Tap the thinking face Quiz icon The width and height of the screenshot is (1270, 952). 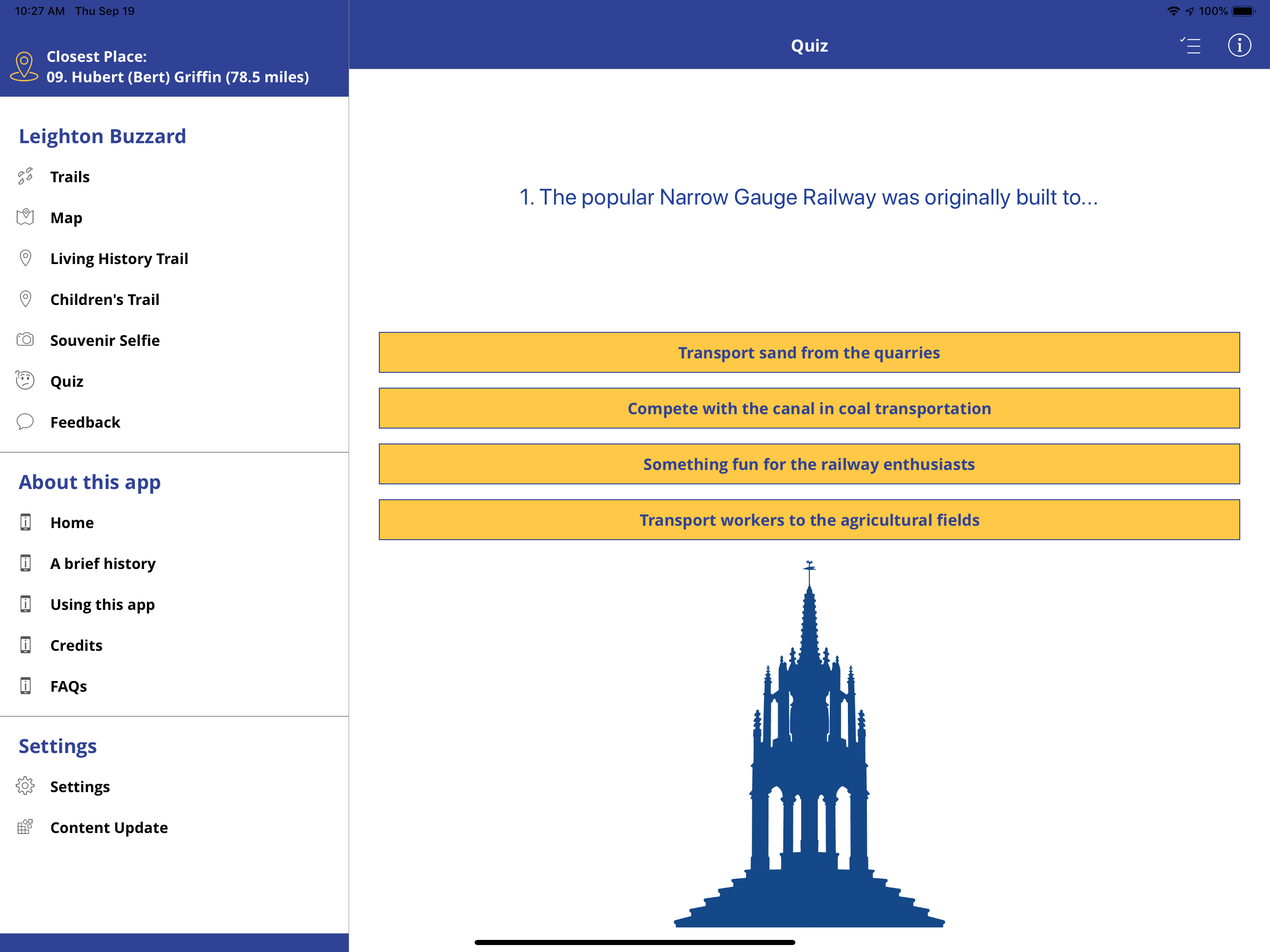tap(25, 381)
